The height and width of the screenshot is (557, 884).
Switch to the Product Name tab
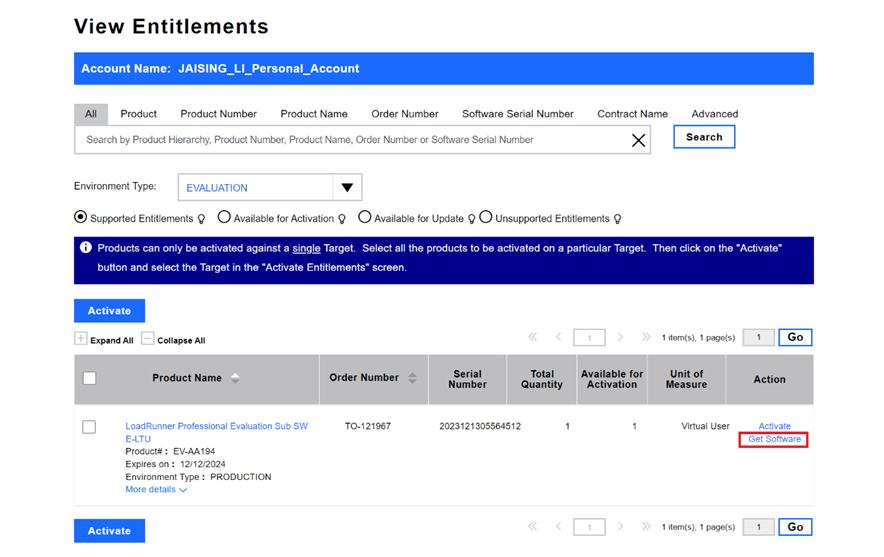(x=314, y=114)
